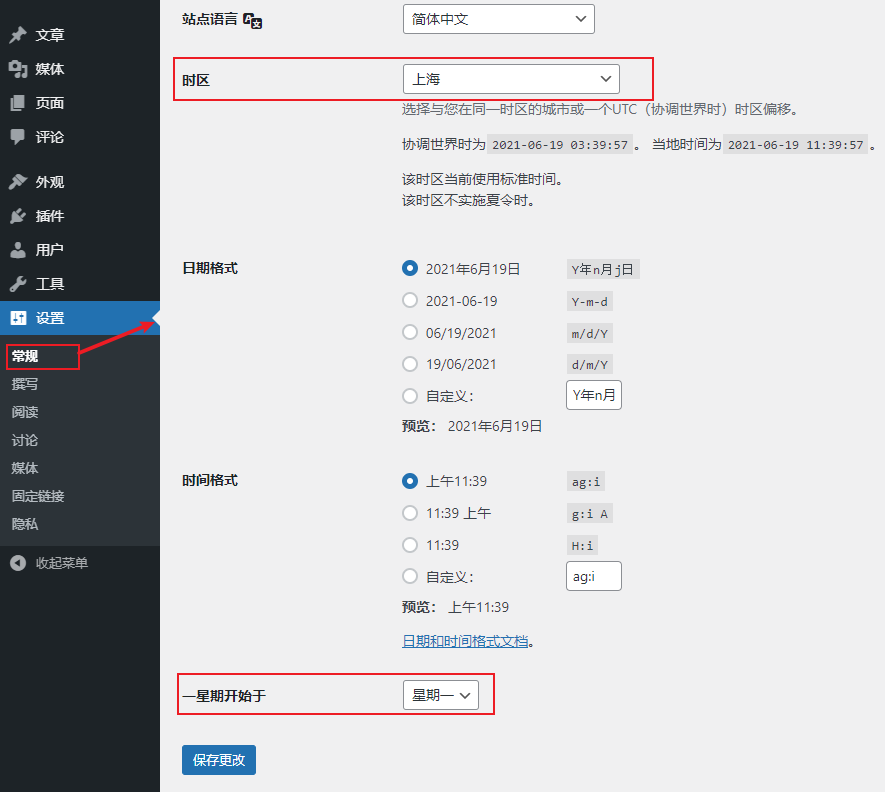Click the pages icon beside 页面
This screenshot has height=792, width=885.
[18, 103]
